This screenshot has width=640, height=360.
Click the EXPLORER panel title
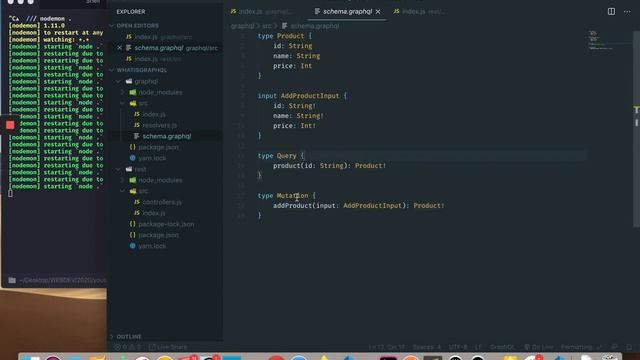click(x=131, y=12)
